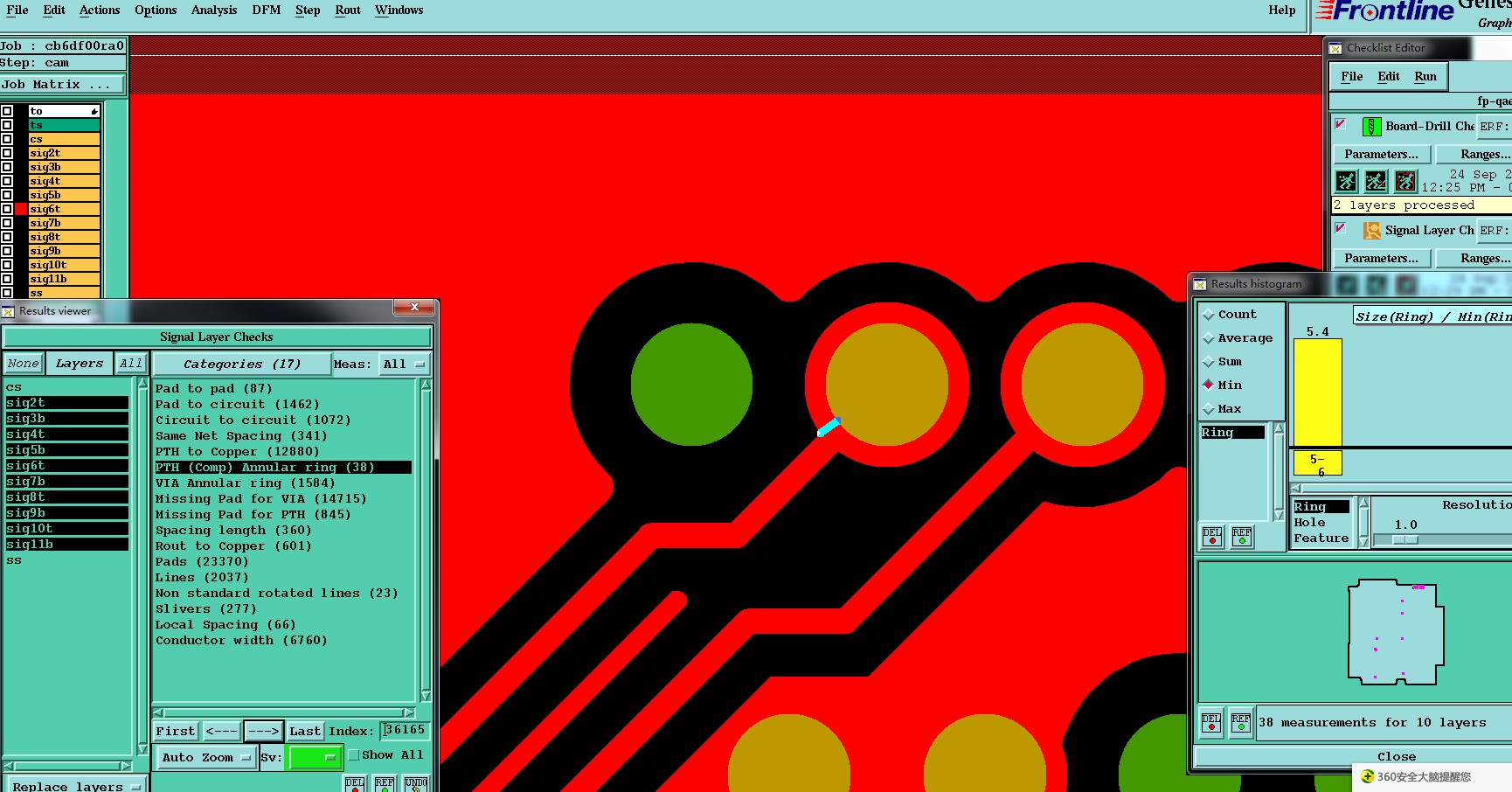Select sig5b in Results viewer layer list
The image size is (1512, 792).
[x=66, y=450]
